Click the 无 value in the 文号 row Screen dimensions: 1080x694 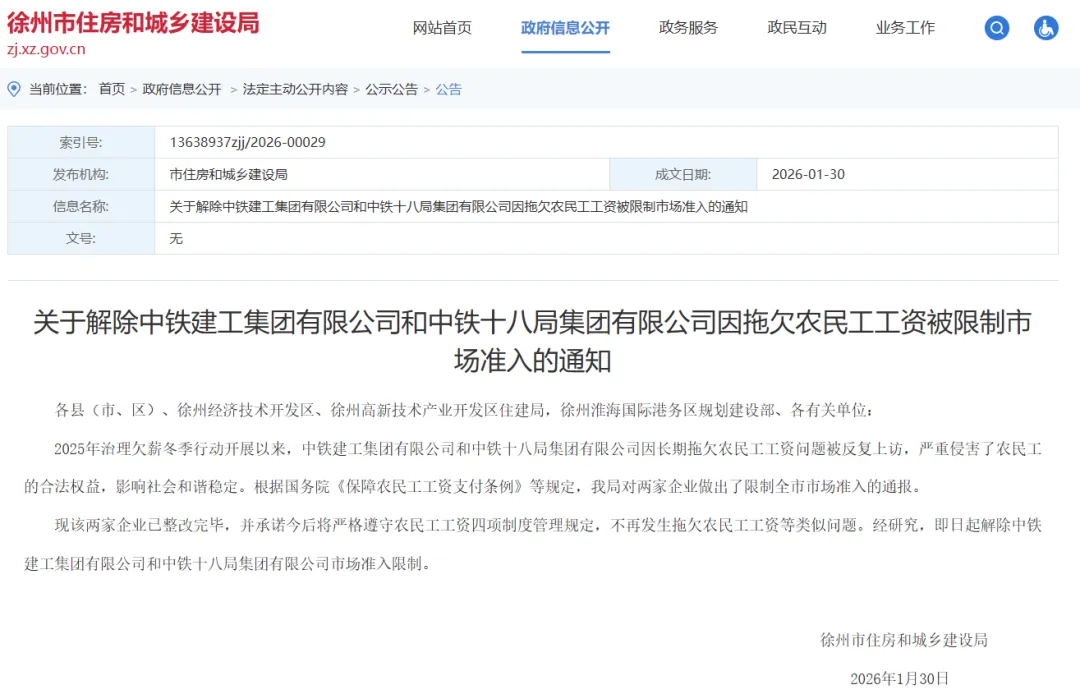(x=176, y=238)
